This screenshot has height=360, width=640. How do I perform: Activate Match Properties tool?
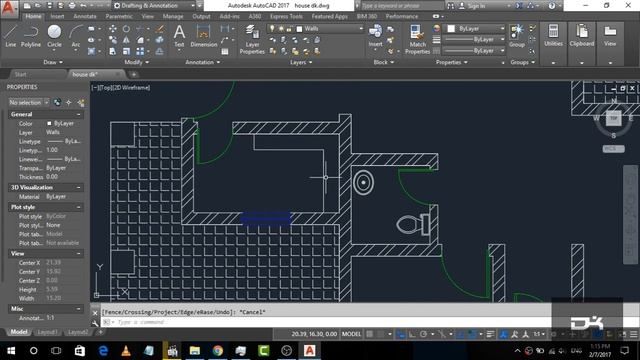point(417,40)
